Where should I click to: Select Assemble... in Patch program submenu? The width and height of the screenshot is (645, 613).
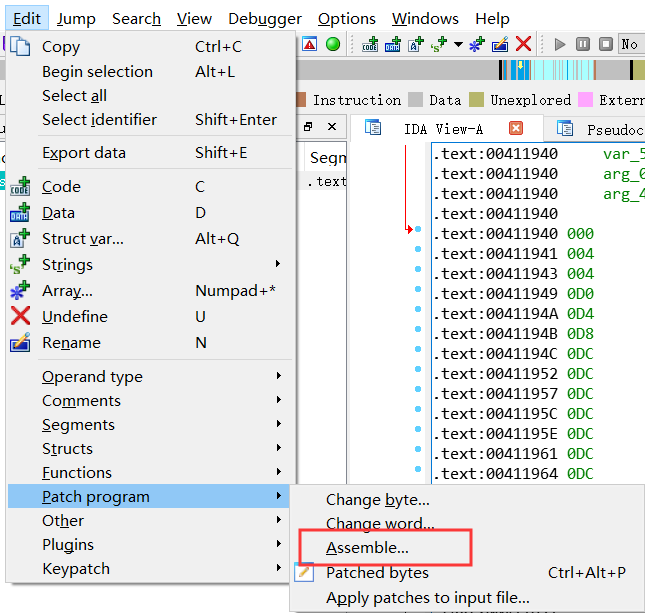pos(367,548)
